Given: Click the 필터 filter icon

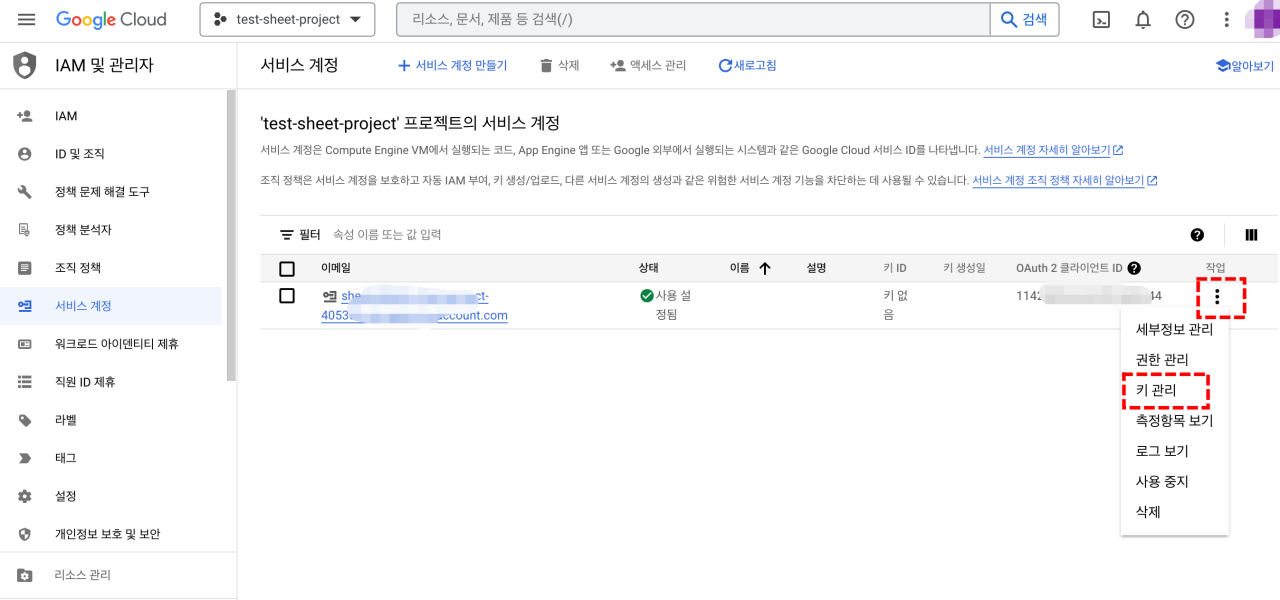Looking at the screenshot, I should [287, 235].
